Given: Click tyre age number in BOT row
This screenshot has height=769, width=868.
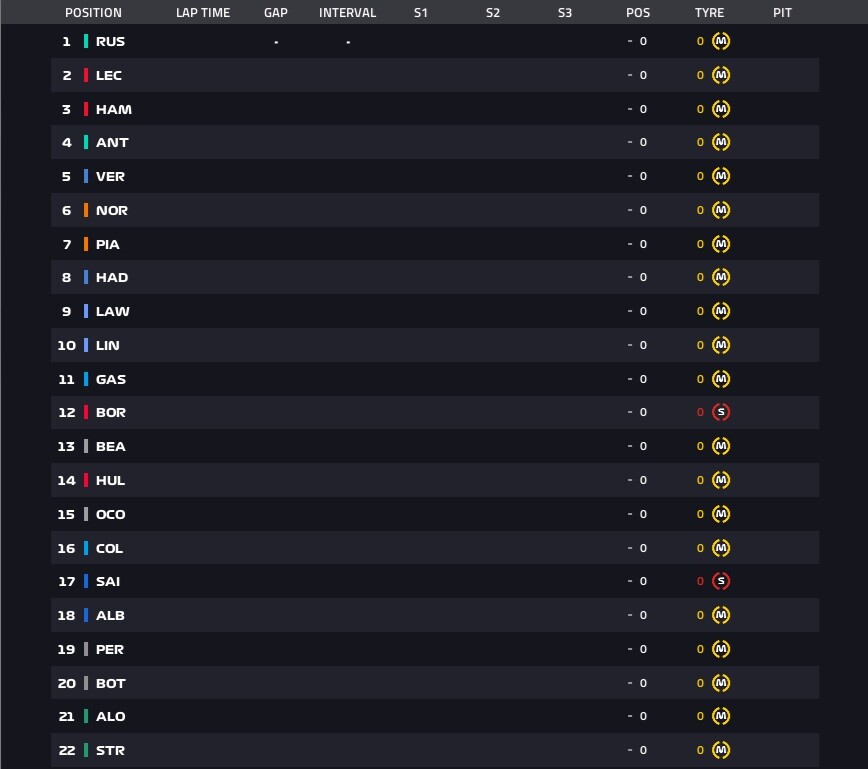Looking at the screenshot, I should tap(700, 683).
